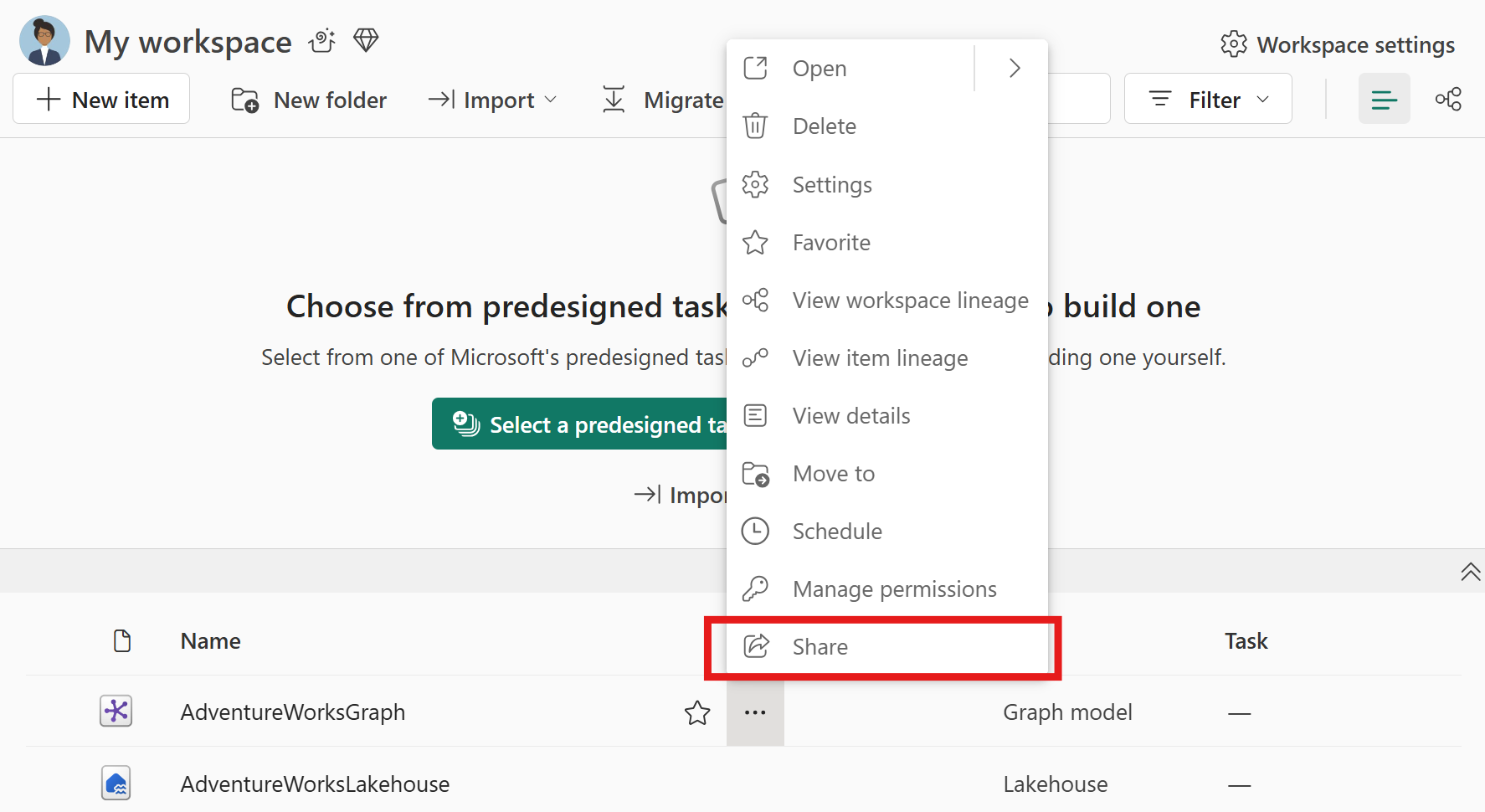Collapse the task flow panel chevron
This screenshot has height=812, width=1485.
(x=1470, y=572)
